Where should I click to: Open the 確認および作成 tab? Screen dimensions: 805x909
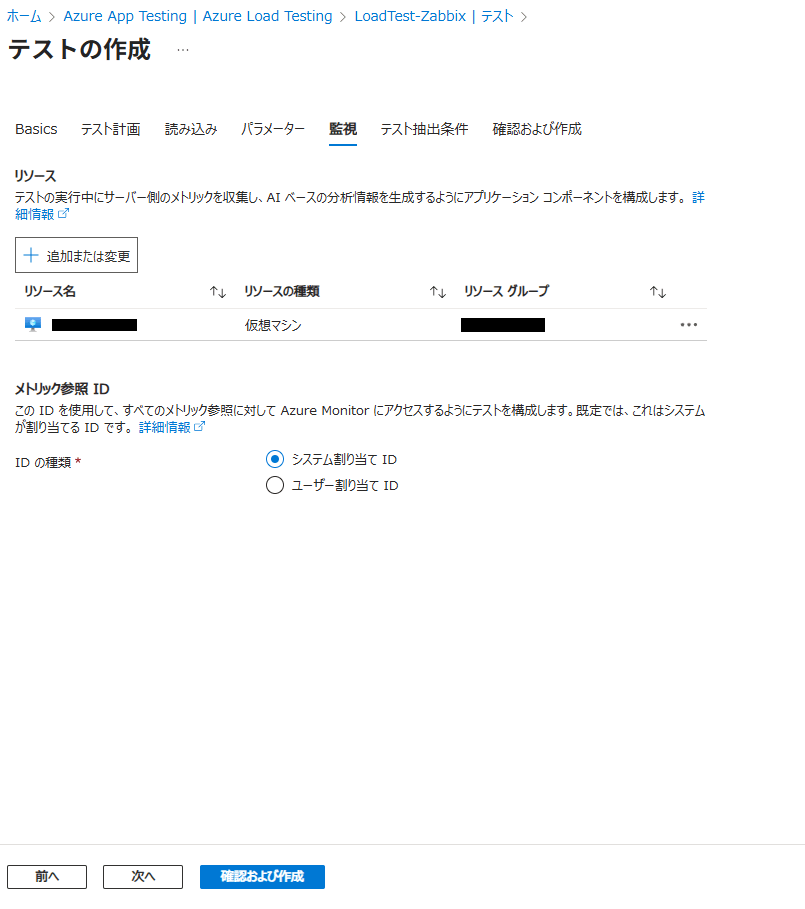[x=537, y=129]
